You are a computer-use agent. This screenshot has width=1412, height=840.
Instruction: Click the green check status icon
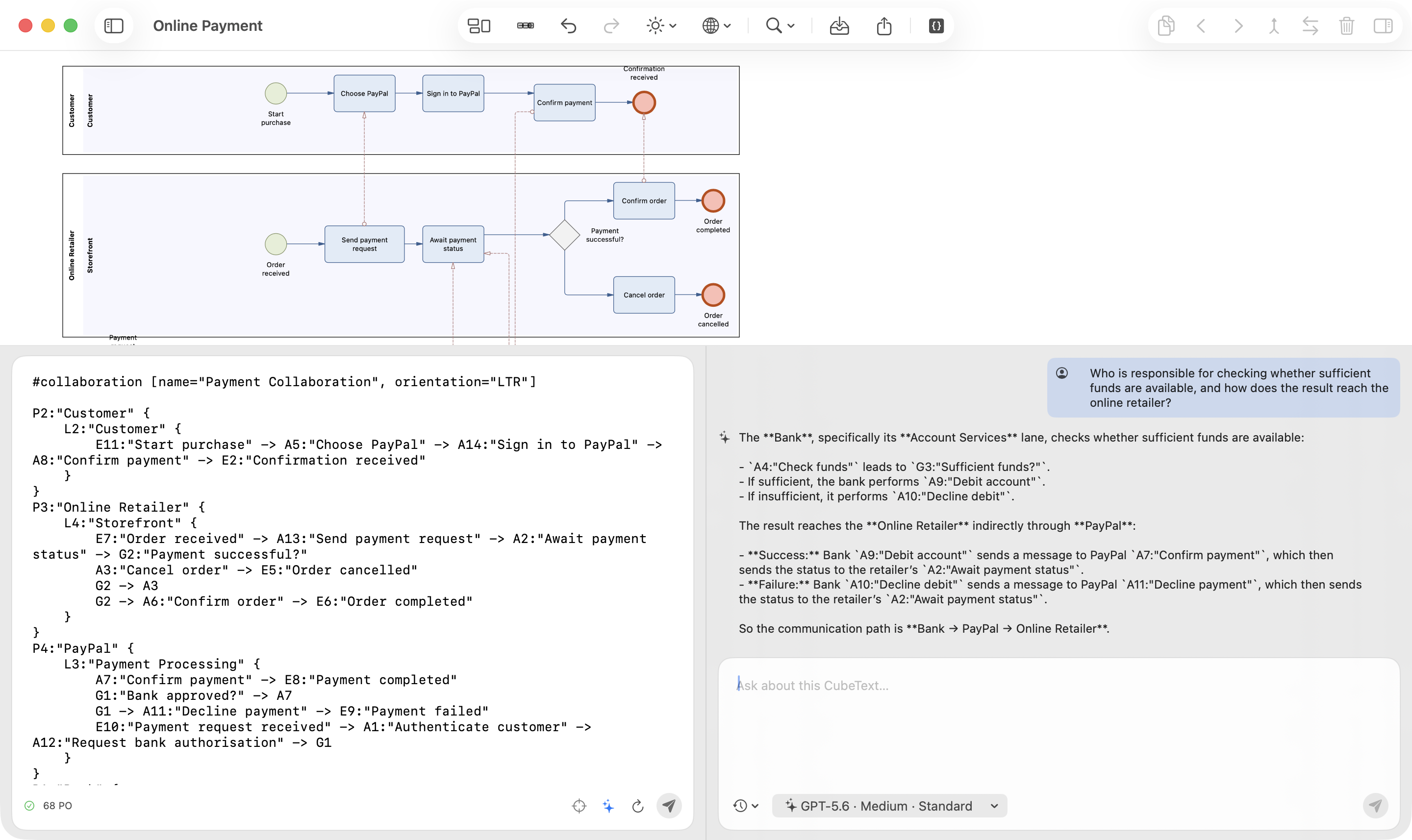tap(29, 806)
